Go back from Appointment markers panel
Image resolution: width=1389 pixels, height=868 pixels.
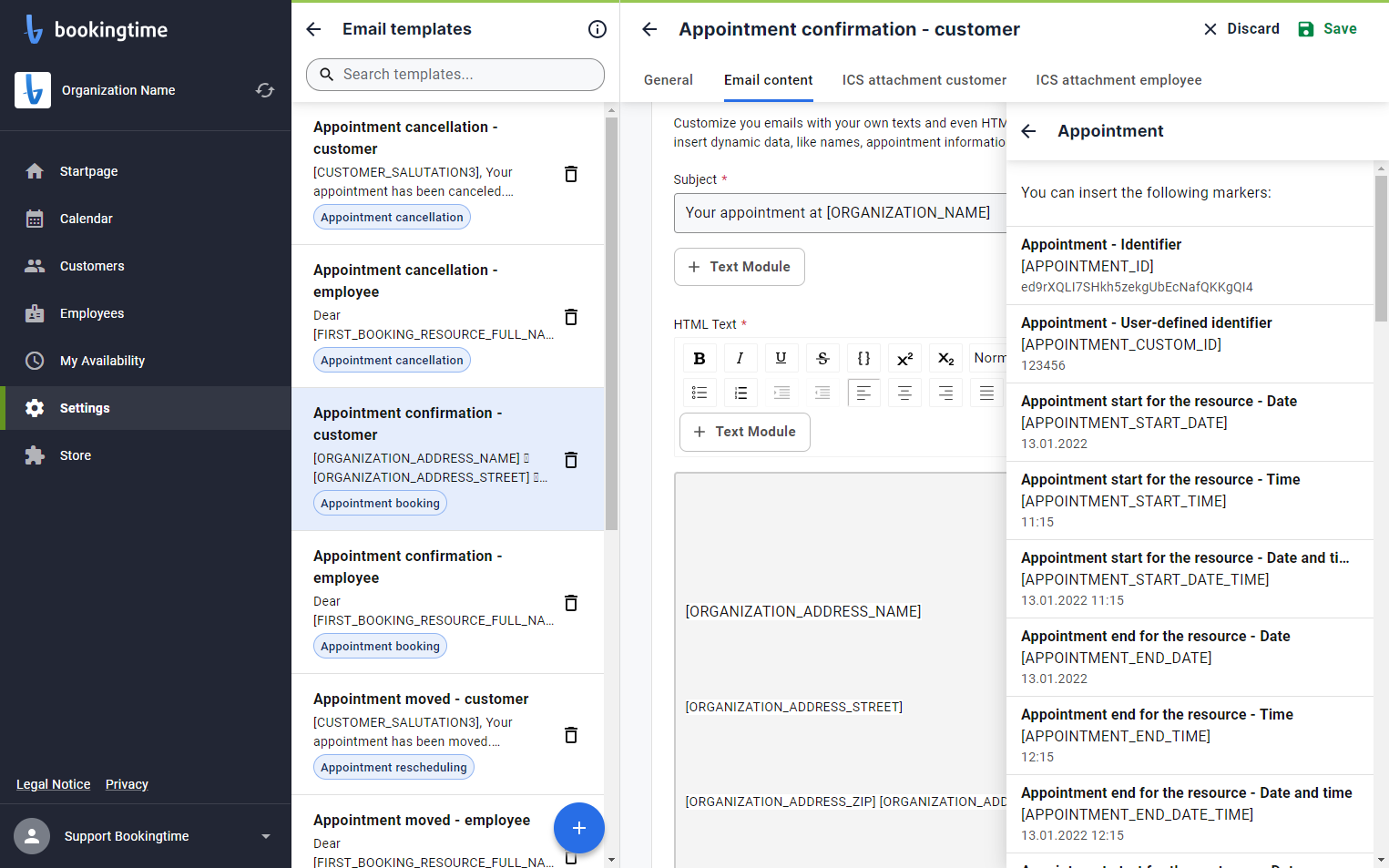coord(1029,131)
